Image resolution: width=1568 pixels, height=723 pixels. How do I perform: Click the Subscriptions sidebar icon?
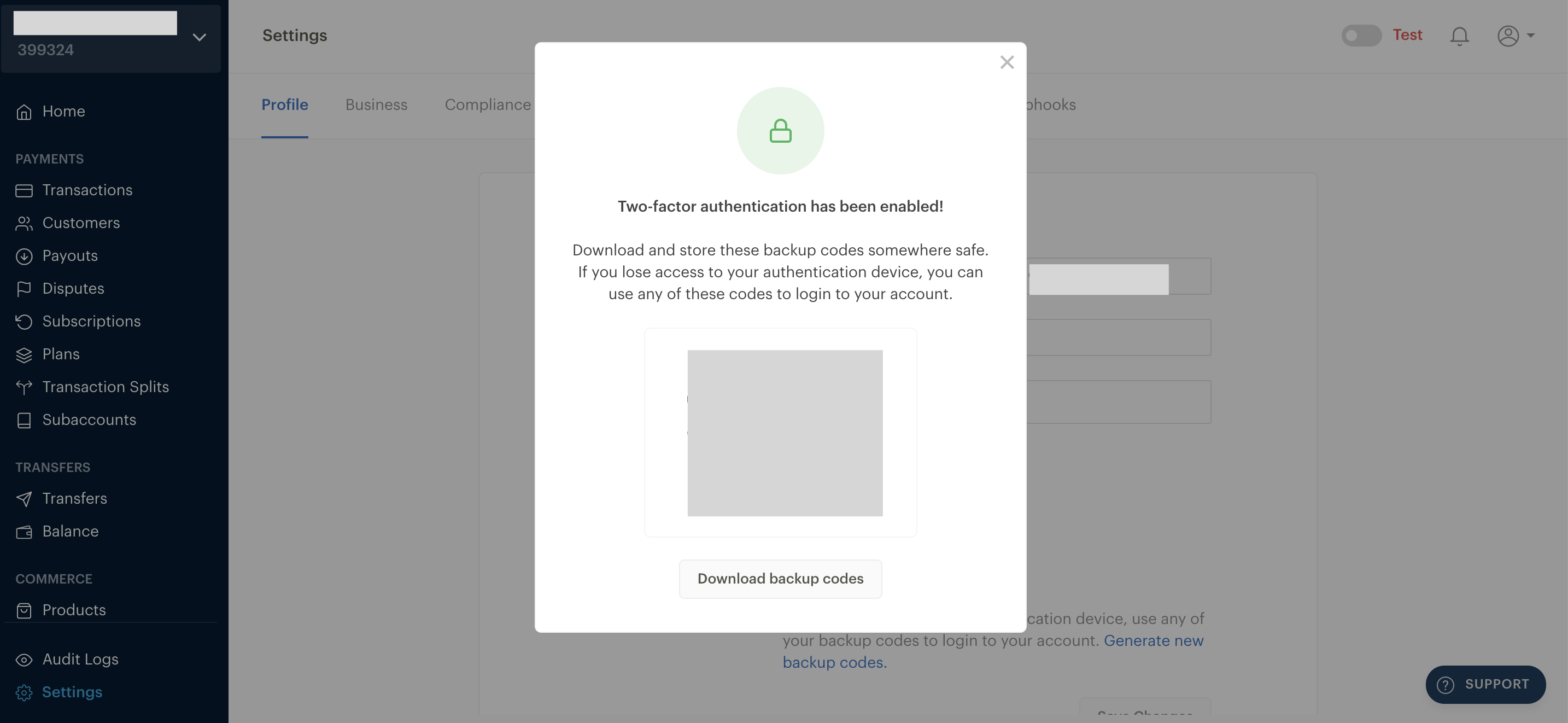click(23, 322)
